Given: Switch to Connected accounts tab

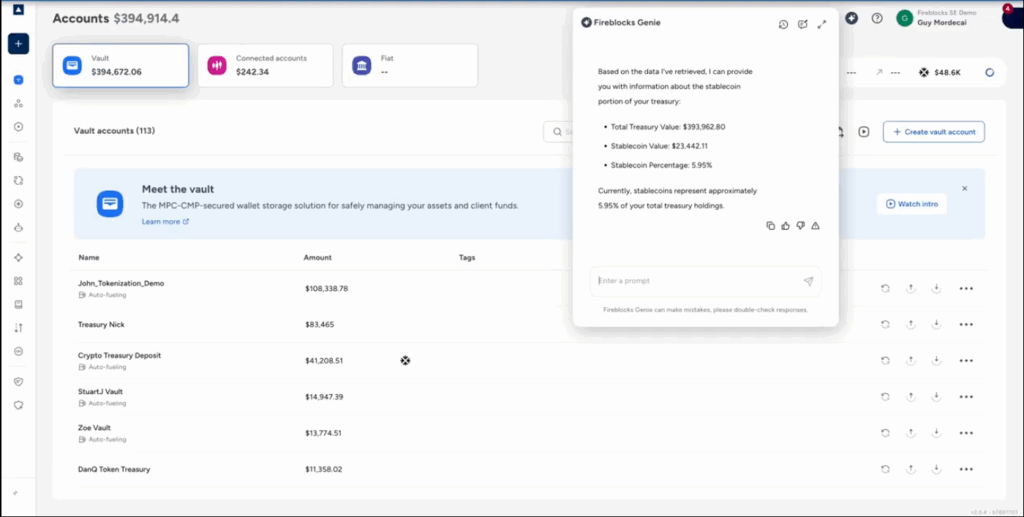Looking at the screenshot, I should [x=265, y=65].
